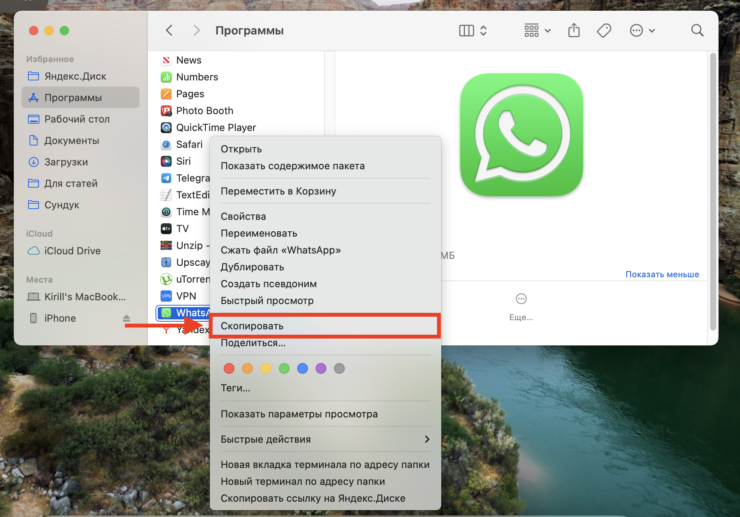The height and width of the screenshot is (517, 740).
Task: Open Kirill's MacBook location
Action: coord(80,297)
